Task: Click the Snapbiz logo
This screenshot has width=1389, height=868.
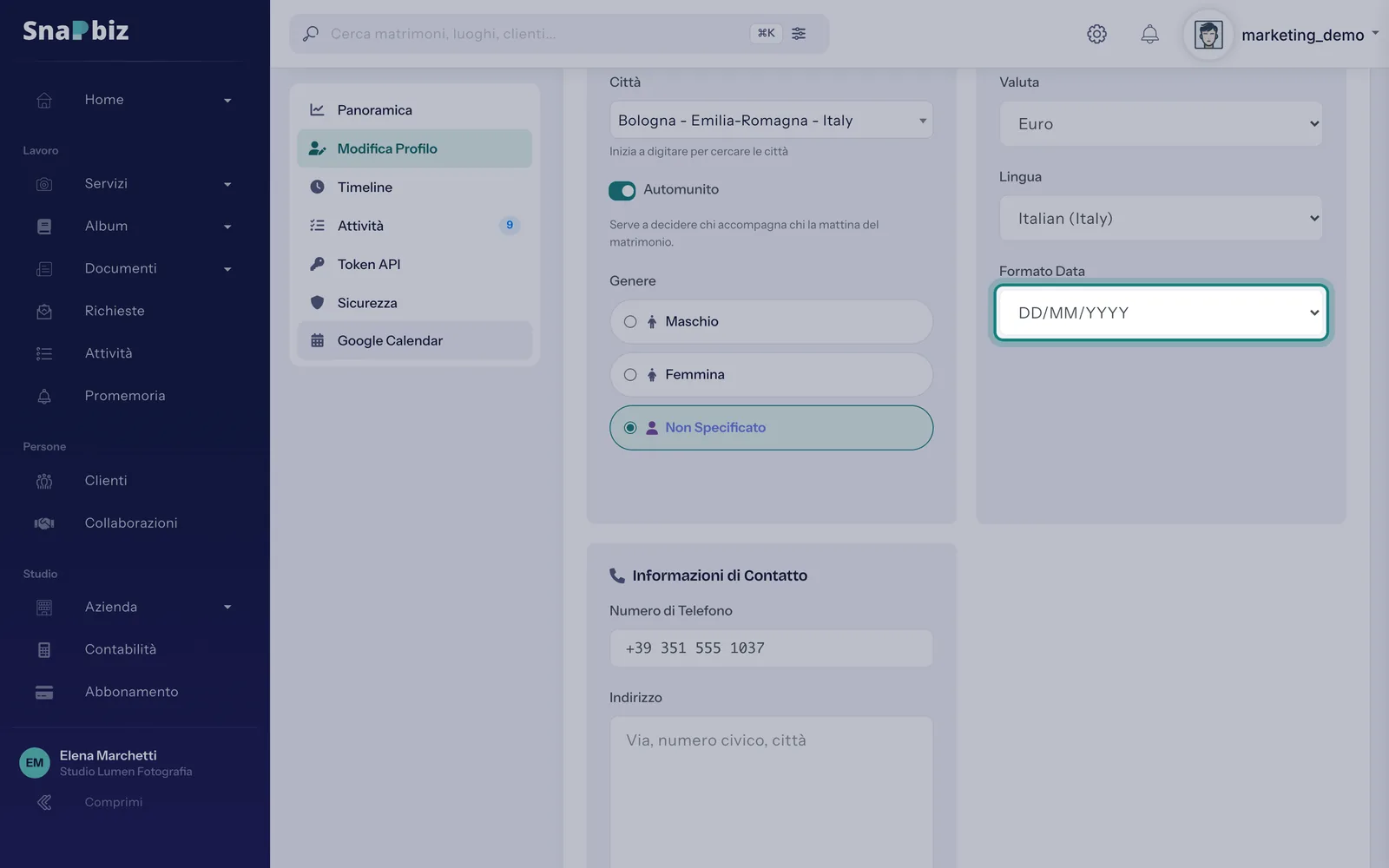Action: (x=76, y=30)
